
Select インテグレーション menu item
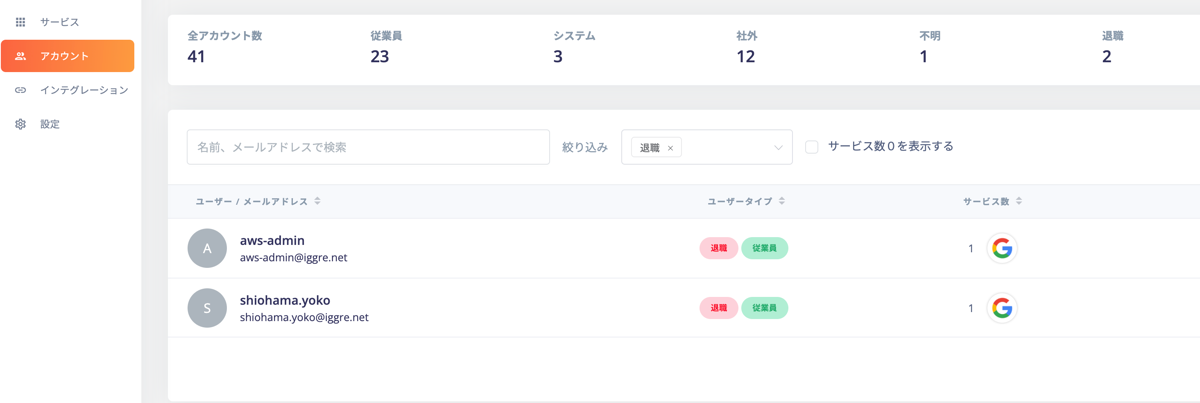click(x=84, y=90)
